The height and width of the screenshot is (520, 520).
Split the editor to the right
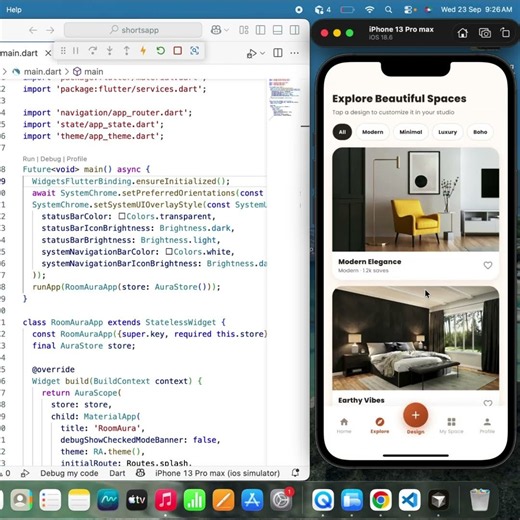click(278, 53)
